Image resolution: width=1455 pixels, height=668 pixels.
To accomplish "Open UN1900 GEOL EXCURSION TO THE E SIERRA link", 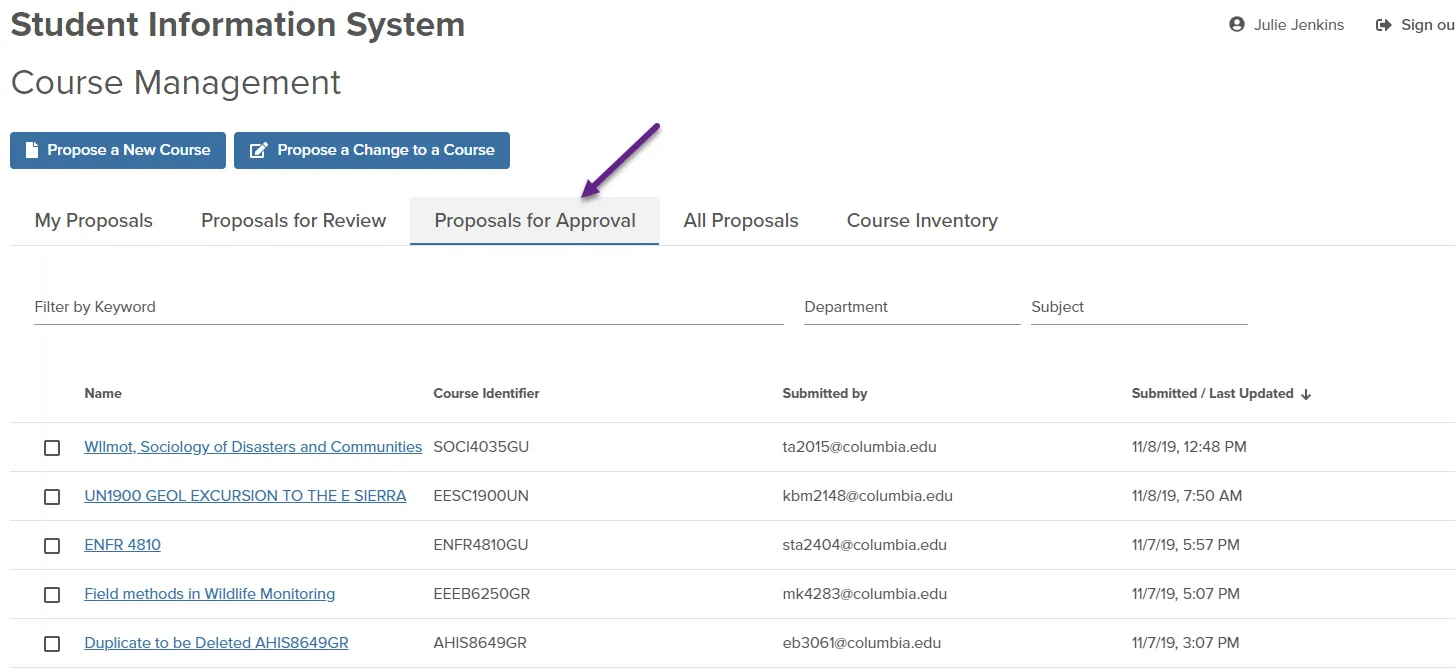I will tap(245, 496).
